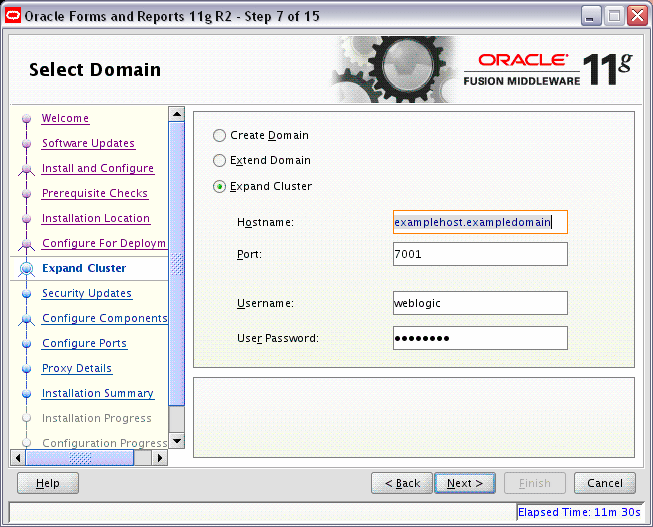Click the Configuration Progress step label
Image resolution: width=653 pixels, height=527 pixels.
(x=105, y=443)
